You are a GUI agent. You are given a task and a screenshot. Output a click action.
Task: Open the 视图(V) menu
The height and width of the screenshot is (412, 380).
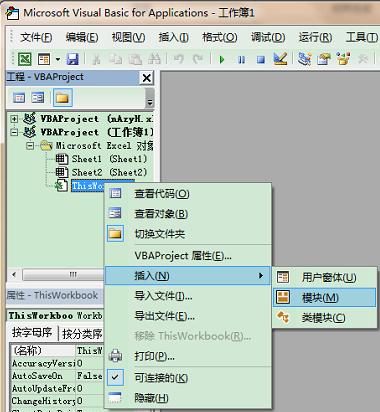[128, 37]
